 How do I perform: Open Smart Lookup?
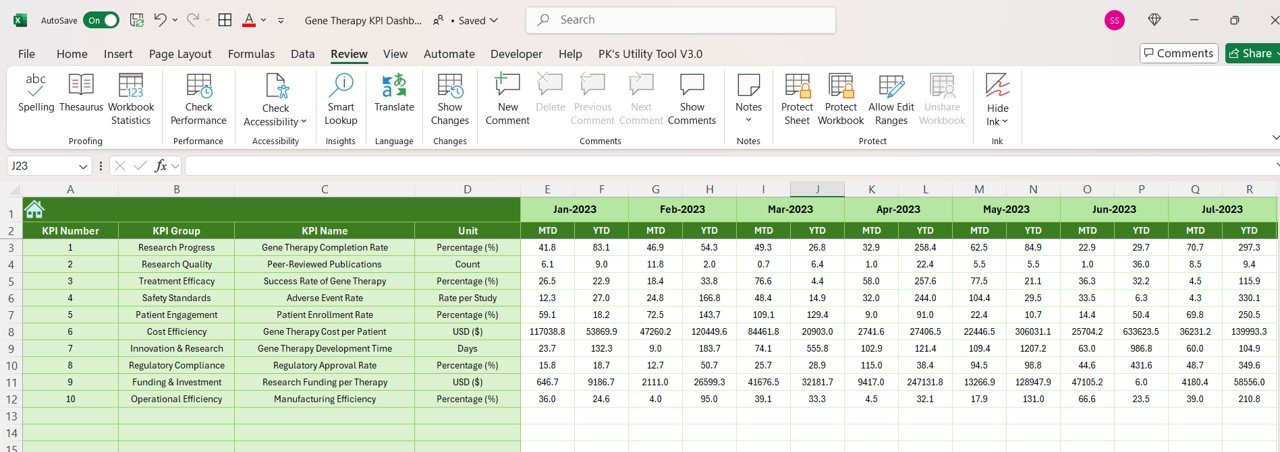341,99
